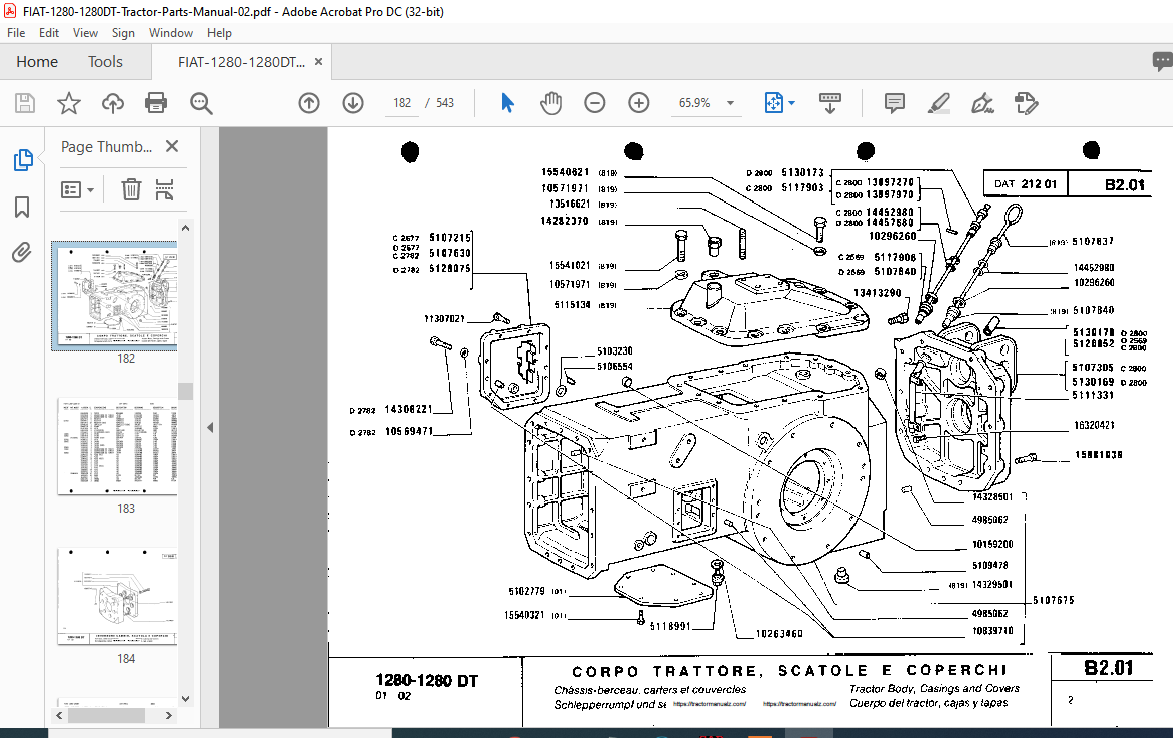This screenshot has height=738, width=1173.
Task: Upload the file to cloud
Action: [x=113, y=102]
